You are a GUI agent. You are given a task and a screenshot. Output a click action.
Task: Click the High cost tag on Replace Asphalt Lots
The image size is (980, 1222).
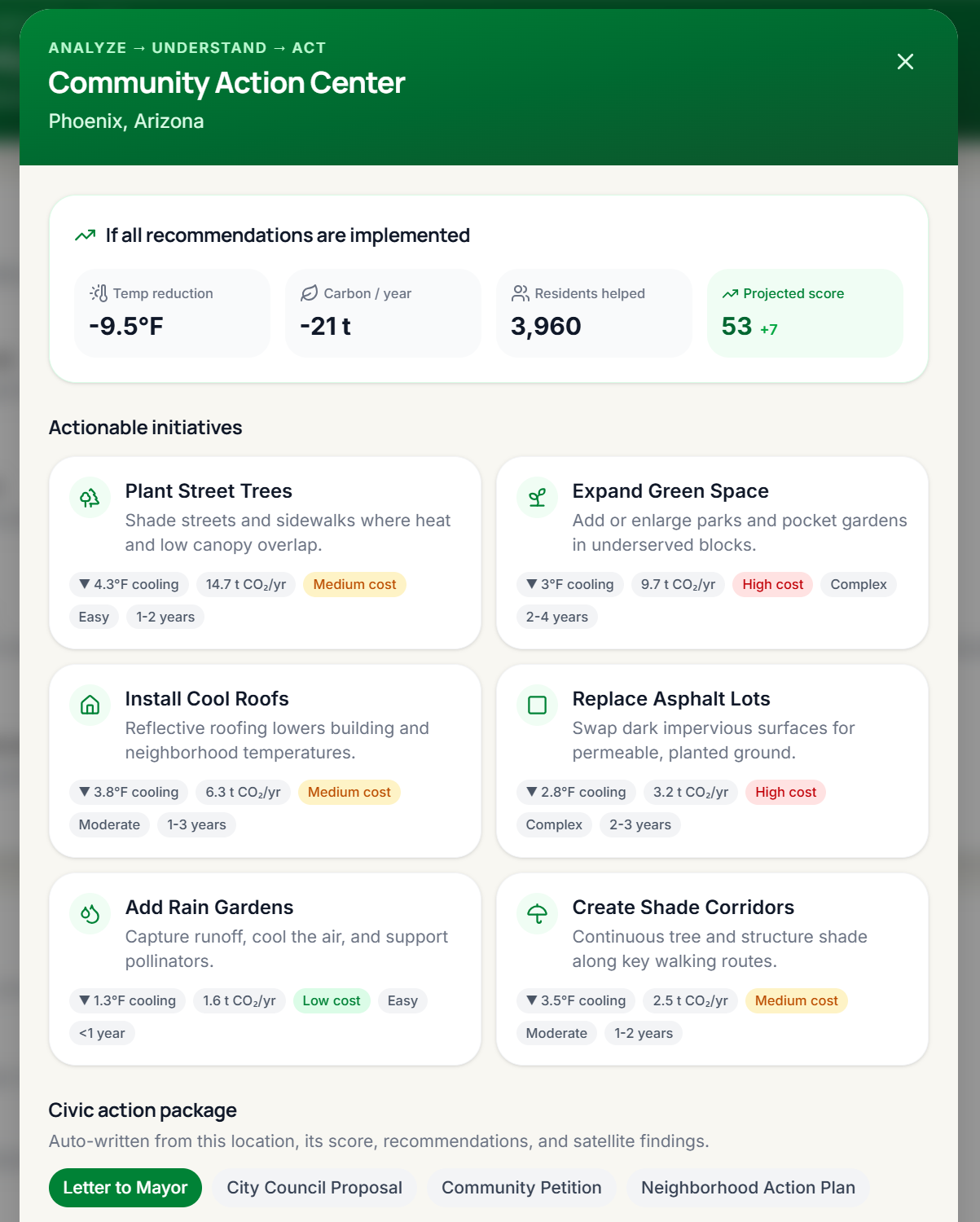tap(785, 792)
